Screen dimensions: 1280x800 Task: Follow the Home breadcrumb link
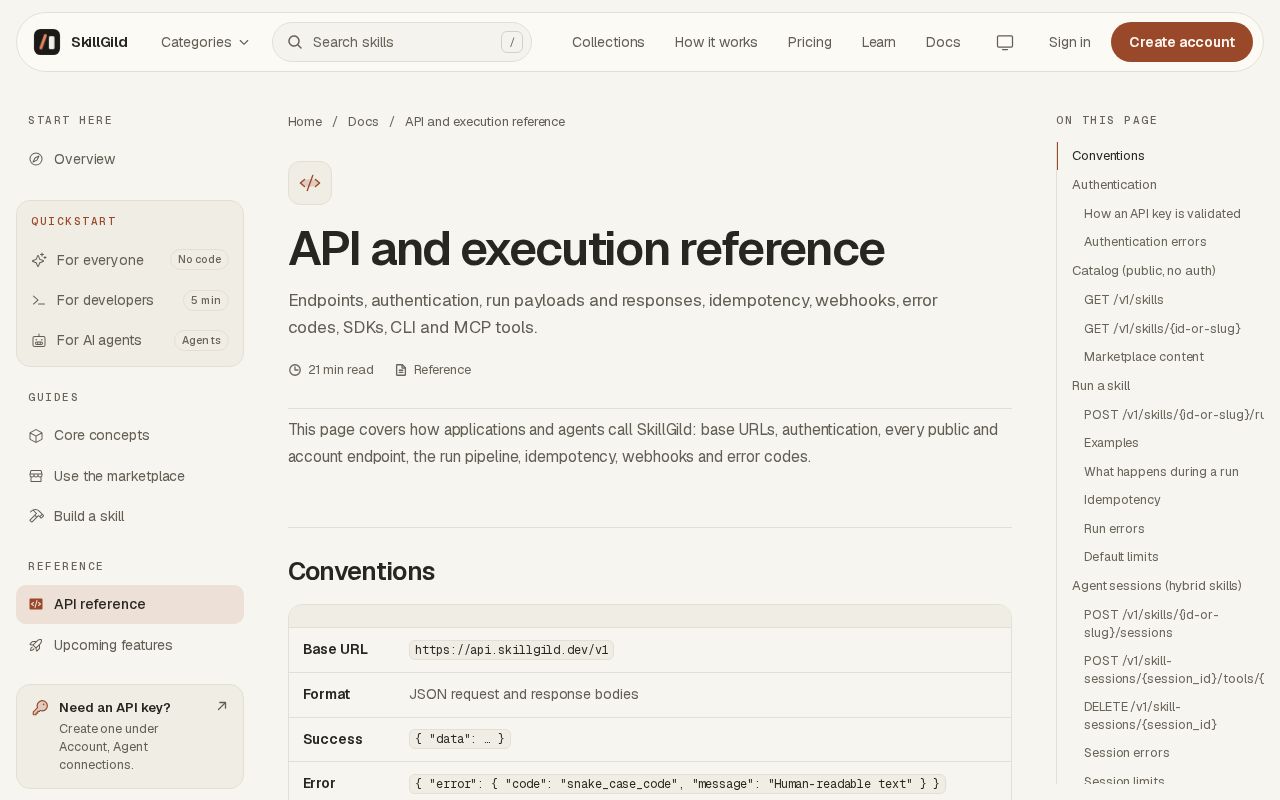(x=305, y=122)
